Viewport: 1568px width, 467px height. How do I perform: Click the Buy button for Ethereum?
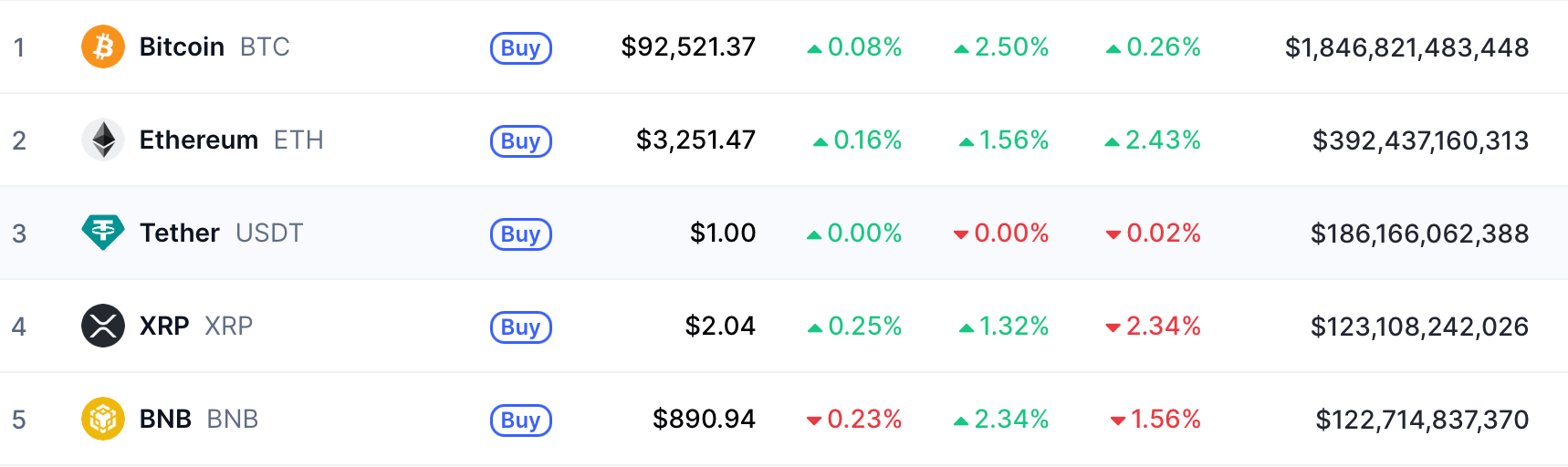[521, 141]
